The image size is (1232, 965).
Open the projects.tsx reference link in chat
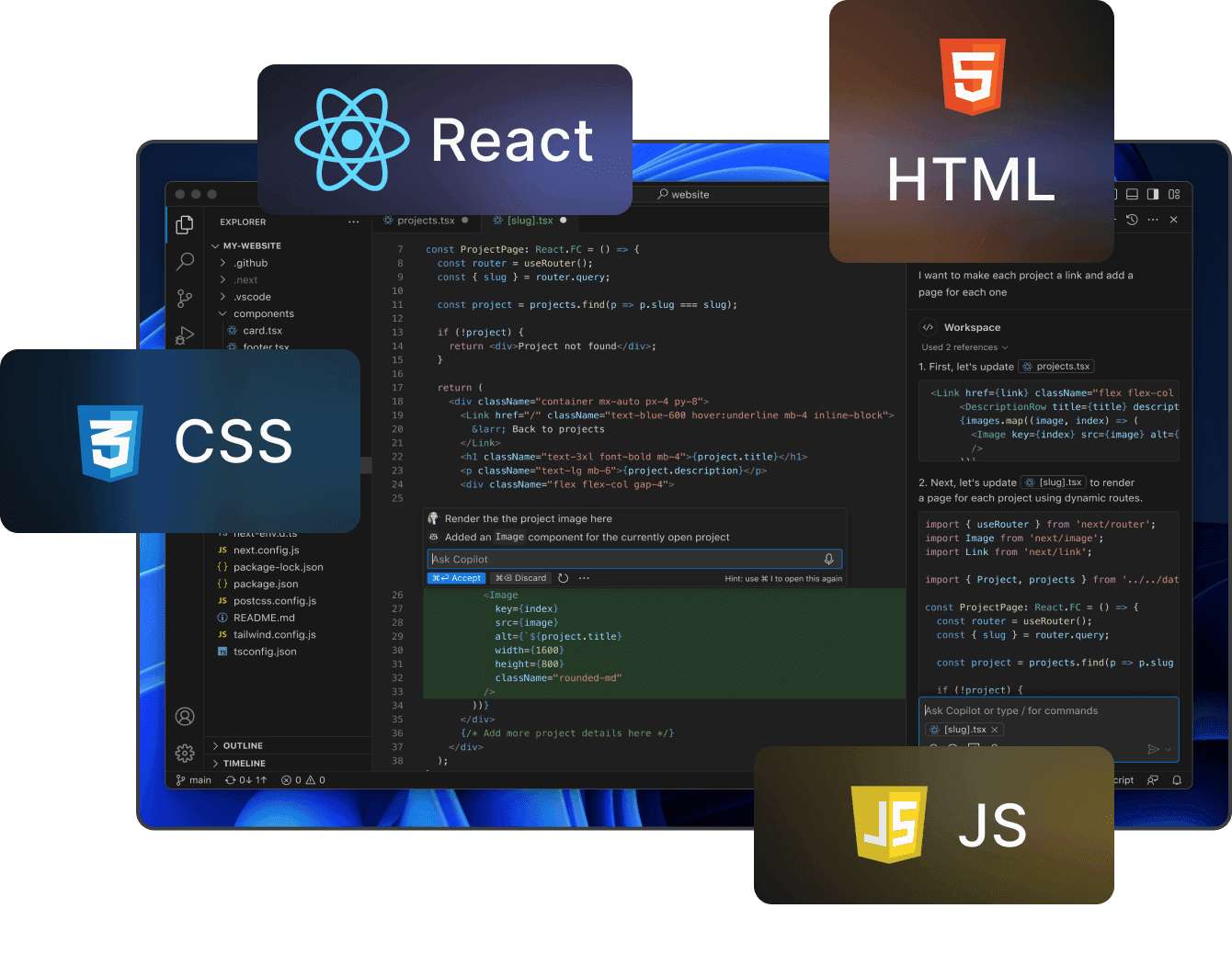(1056, 366)
